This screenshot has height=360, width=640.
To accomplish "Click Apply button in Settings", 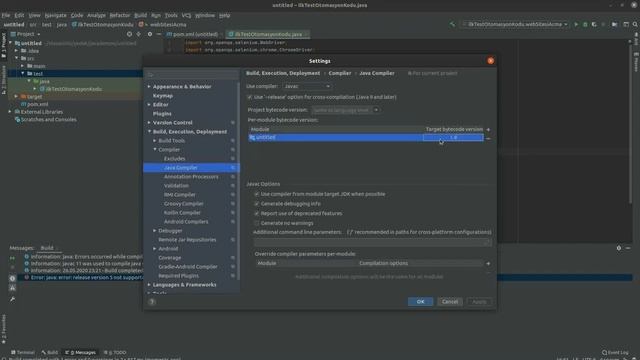I will point(479,302).
